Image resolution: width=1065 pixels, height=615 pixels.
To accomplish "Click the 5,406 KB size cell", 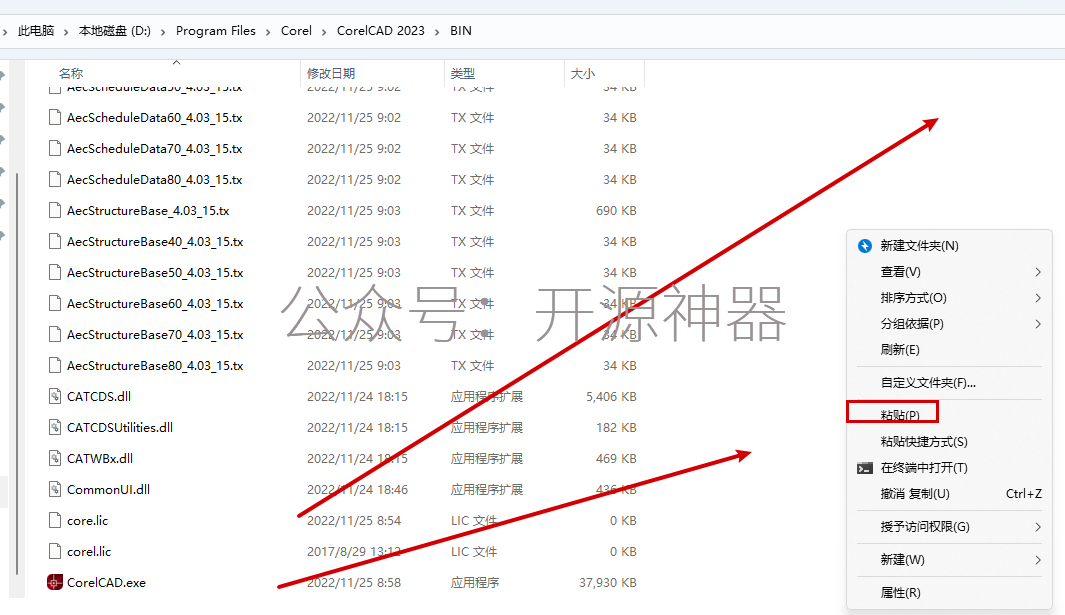I will coord(611,396).
